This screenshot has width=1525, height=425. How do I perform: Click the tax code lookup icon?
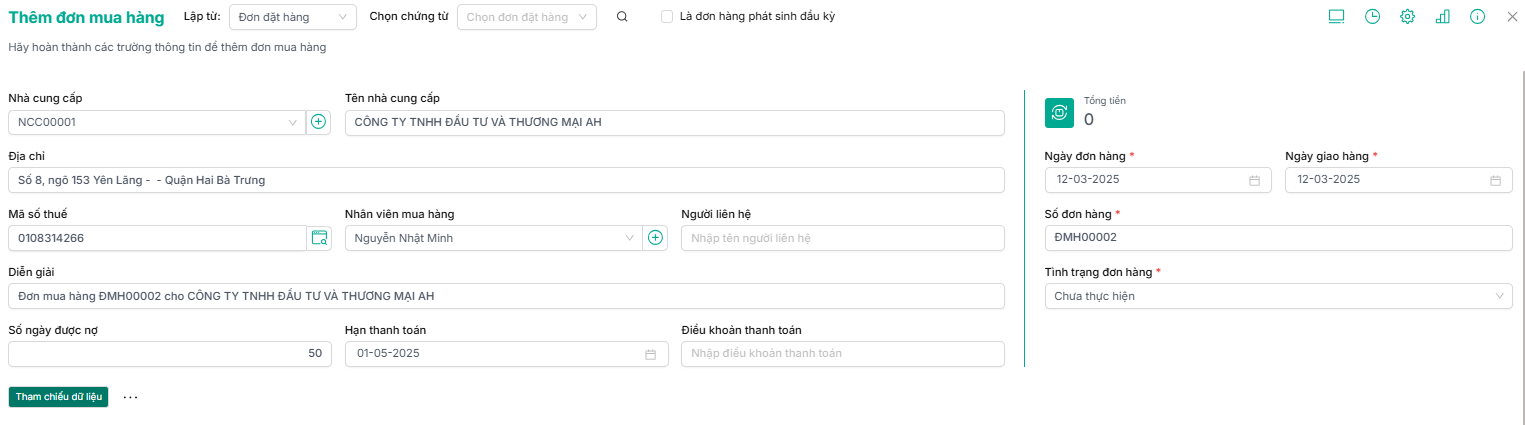coord(319,238)
